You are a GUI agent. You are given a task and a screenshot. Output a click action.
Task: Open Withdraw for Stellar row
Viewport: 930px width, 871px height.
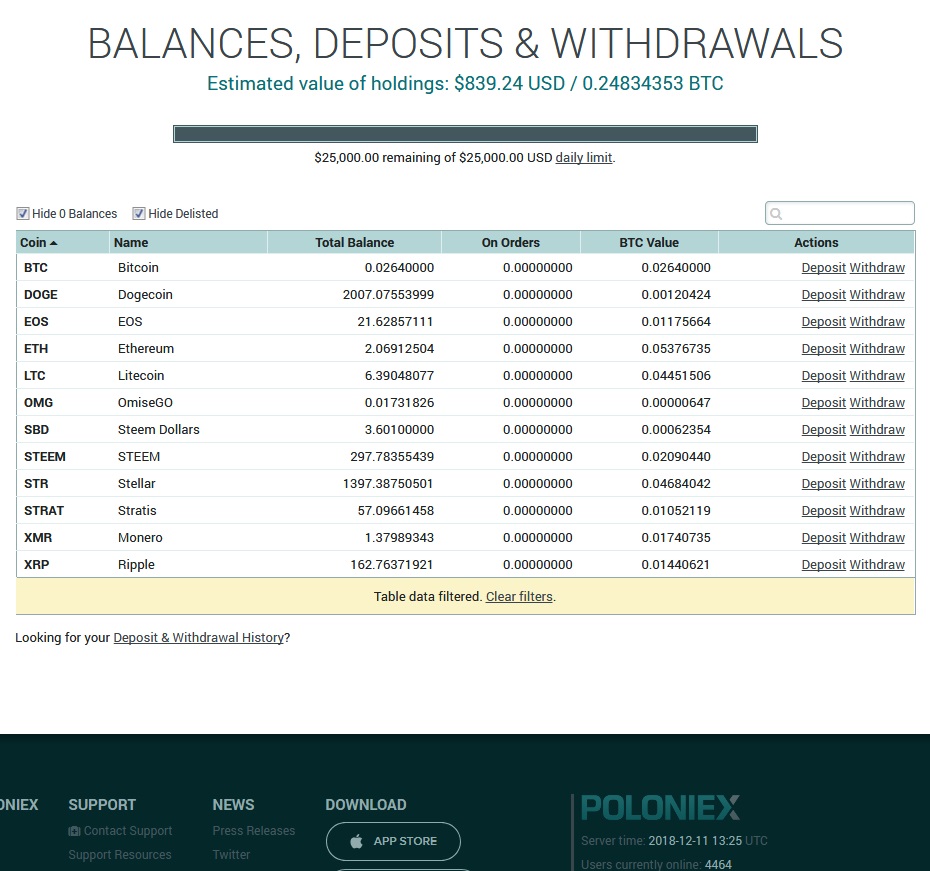(877, 484)
